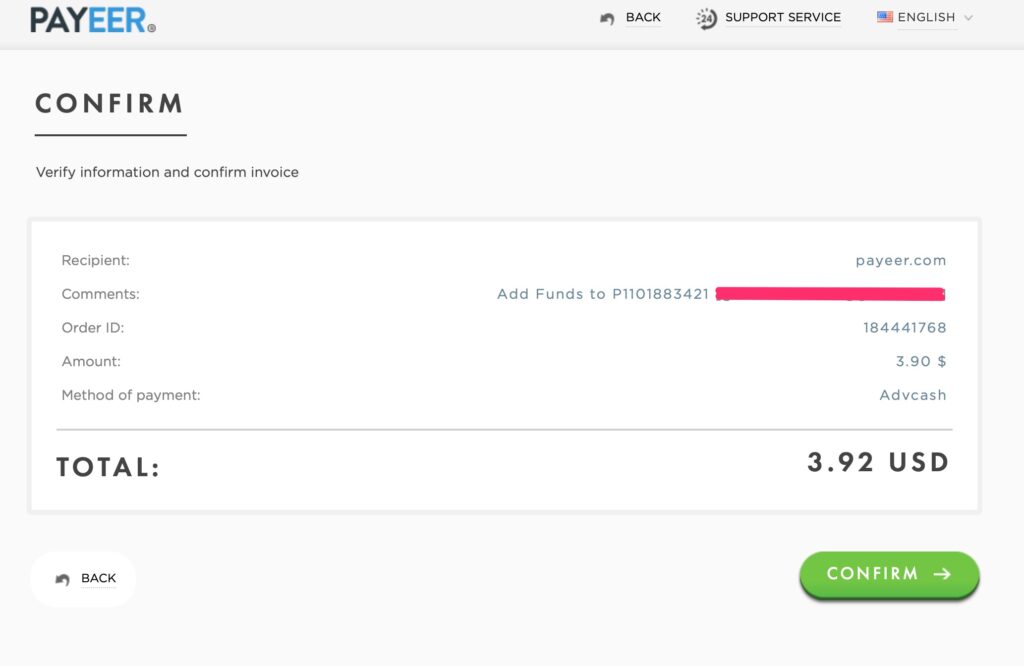Click the US flag icon
Image resolution: width=1024 pixels, height=666 pixels.
coord(885,17)
